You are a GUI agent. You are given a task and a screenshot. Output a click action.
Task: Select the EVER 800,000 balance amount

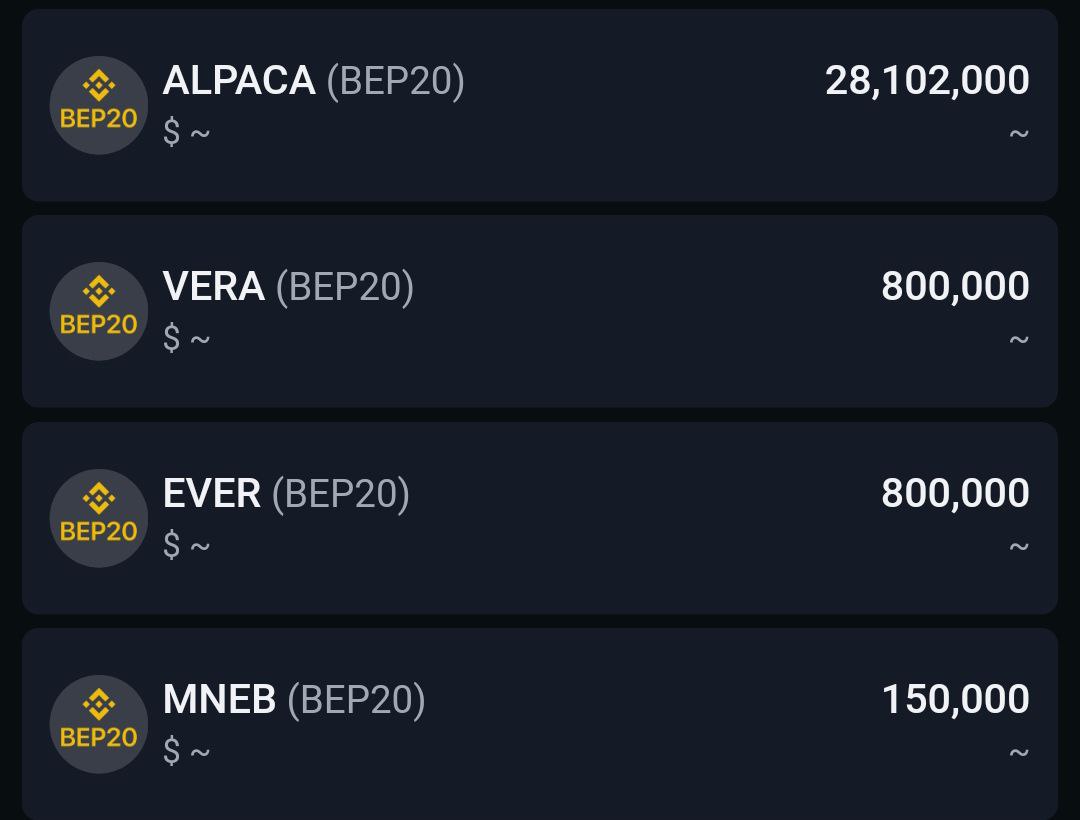click(x=955, y=494)
